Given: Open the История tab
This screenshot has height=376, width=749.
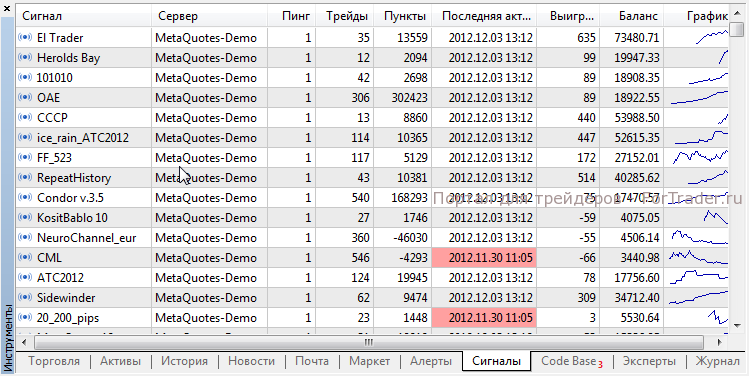Looking at the screenshot, I should [184, 361].
